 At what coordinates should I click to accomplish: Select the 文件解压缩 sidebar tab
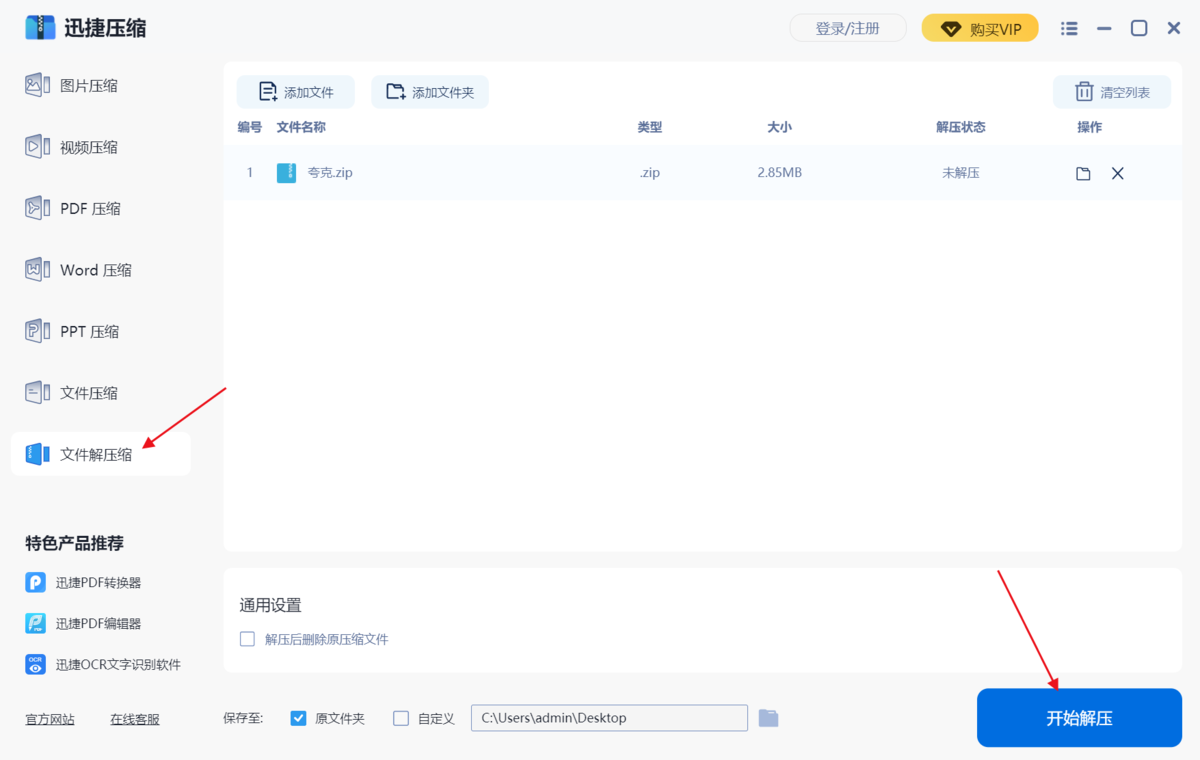click(x=92, y=453)
